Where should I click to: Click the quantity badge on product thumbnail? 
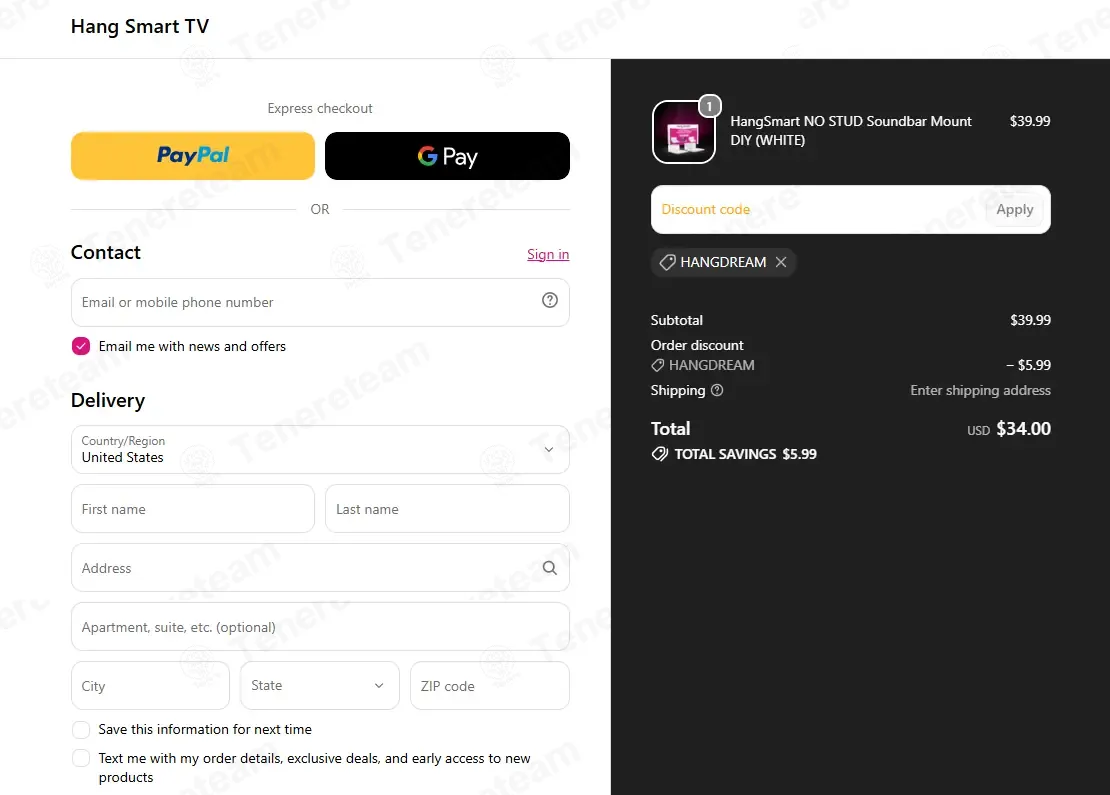[x=709, y=106]
